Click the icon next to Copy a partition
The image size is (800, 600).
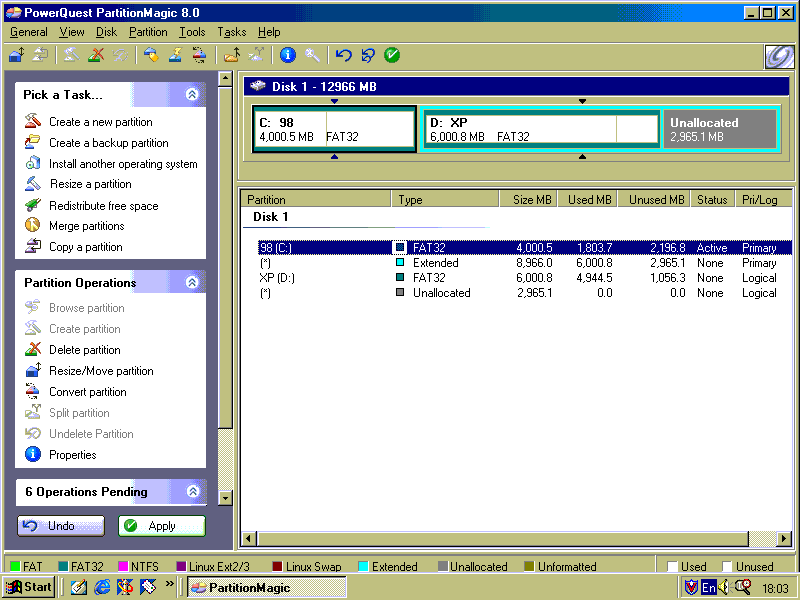[32, 247]
